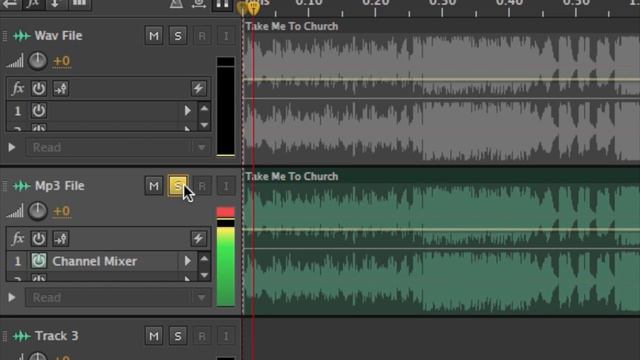Step Mp3 File effects list up arrow
This screenshot has height=360, width=640.
[204, 259]
